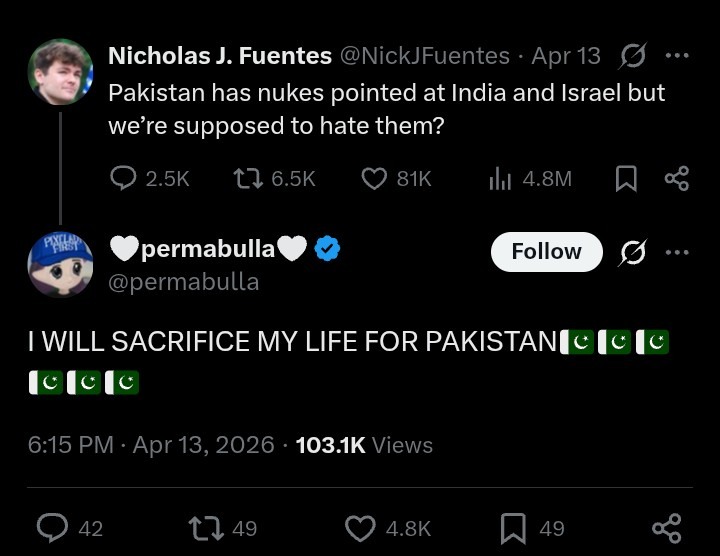The width and height of the screenshot is (720, 556).
Task: Open Nicholas J. Fuentes profile picture
Action: [60, 72]
